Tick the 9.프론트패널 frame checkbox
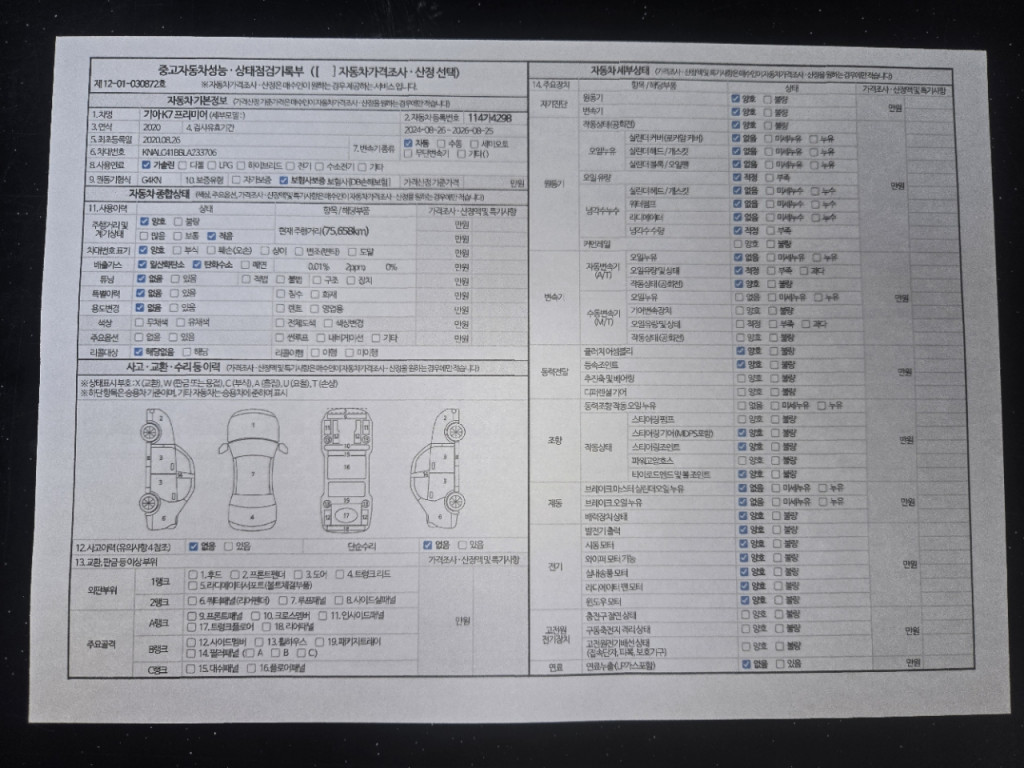Viewport: 1024px width, 768px height. pyautogui.click(x=192, y=616)
